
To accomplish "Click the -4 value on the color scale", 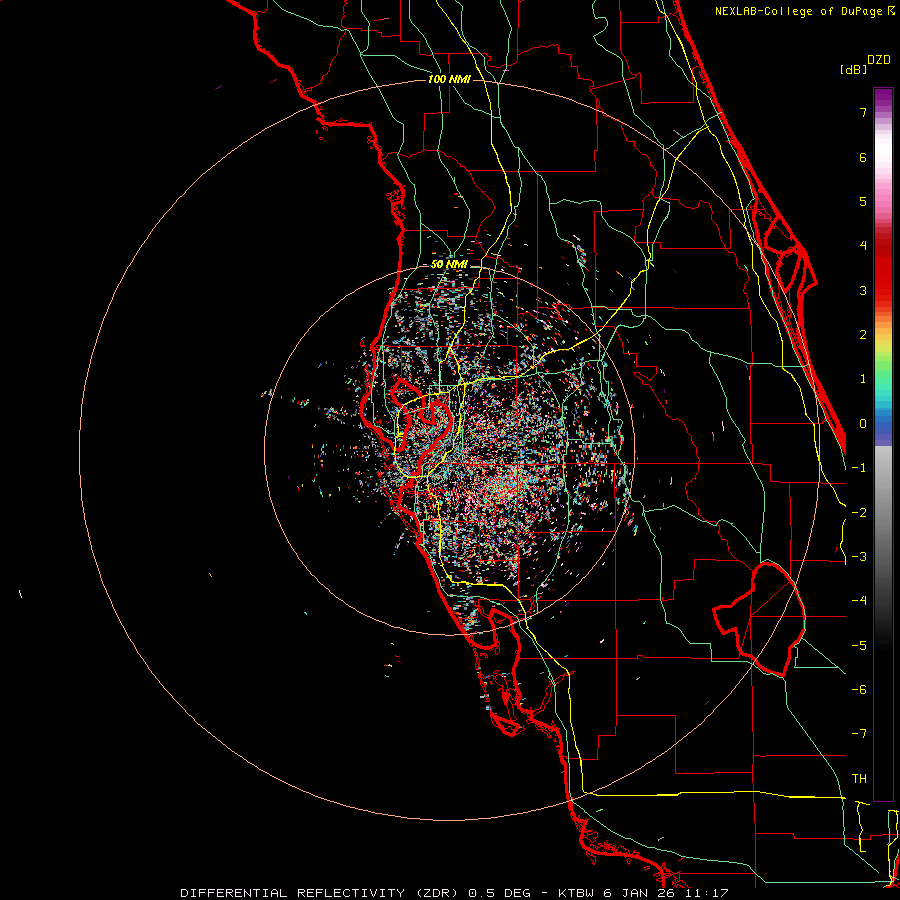I will click(x=859, y=601).
